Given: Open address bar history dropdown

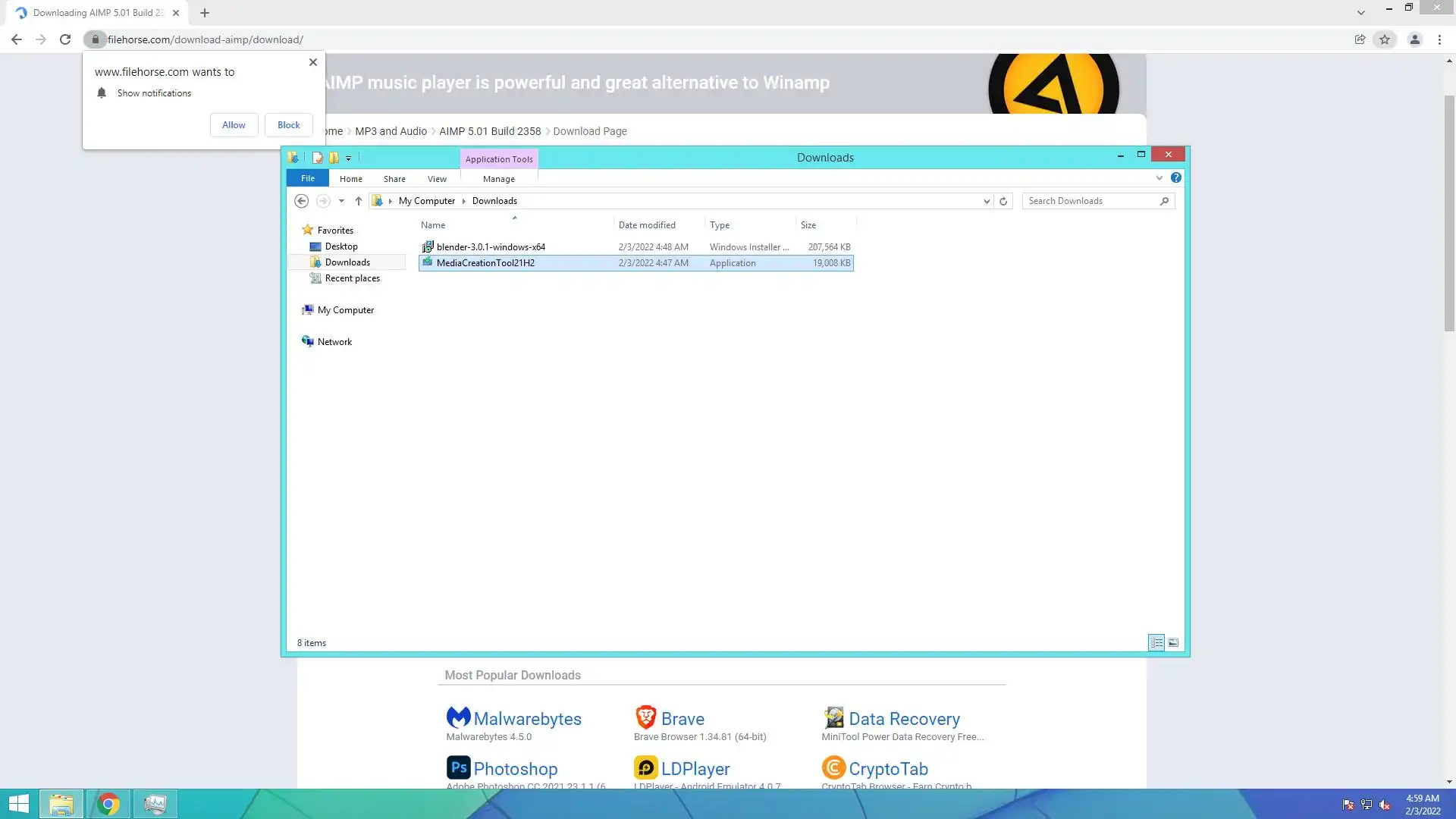Looking at the screenshot, I should 987,201.
